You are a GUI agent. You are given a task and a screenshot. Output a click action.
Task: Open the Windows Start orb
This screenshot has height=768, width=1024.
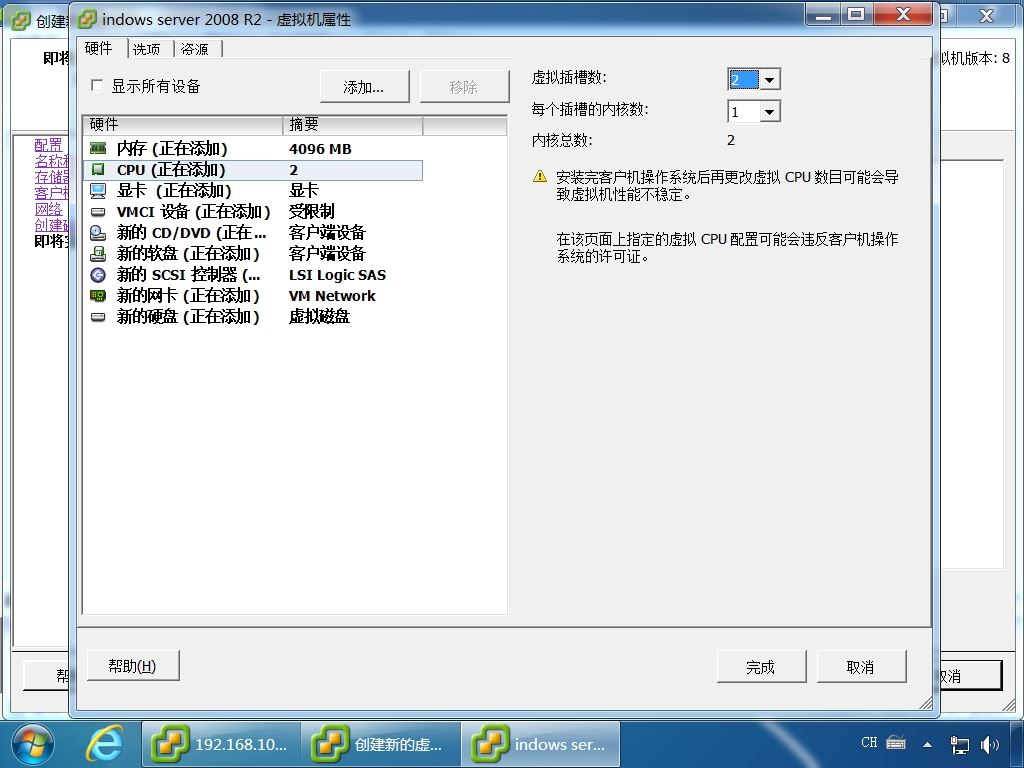coord(33,744)
